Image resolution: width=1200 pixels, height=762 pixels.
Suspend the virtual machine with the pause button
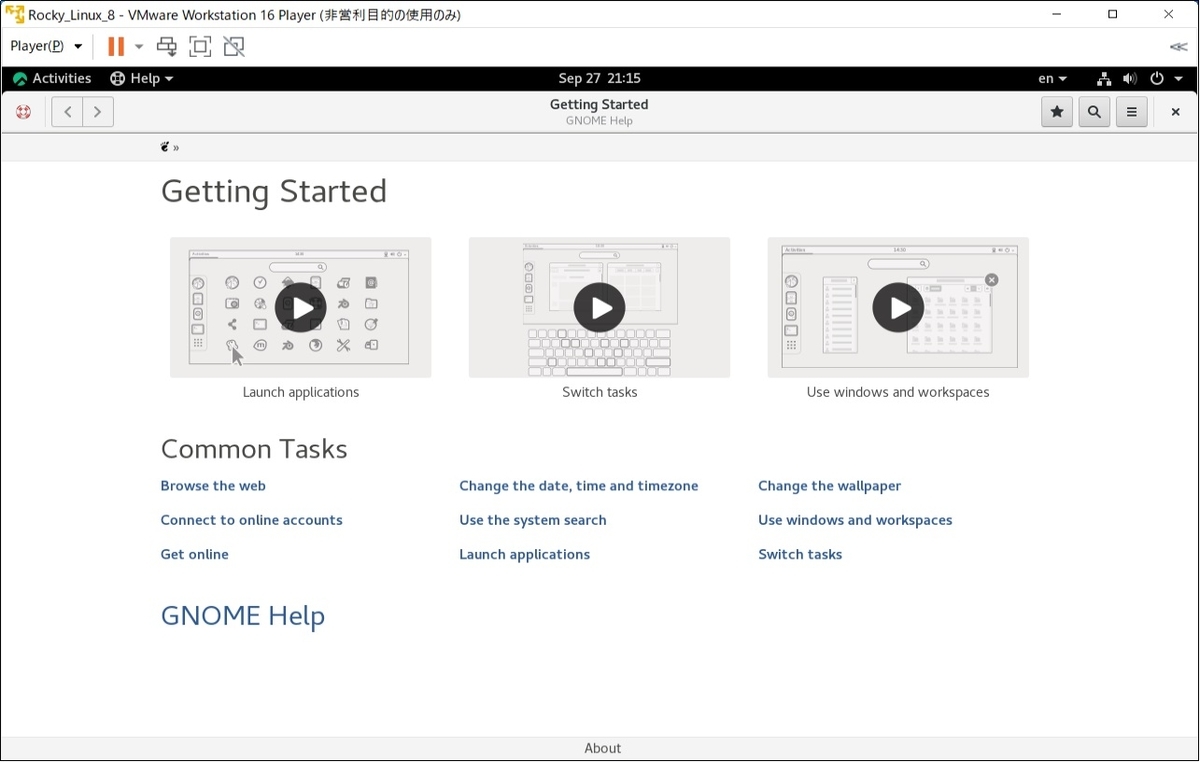point(113,46)
